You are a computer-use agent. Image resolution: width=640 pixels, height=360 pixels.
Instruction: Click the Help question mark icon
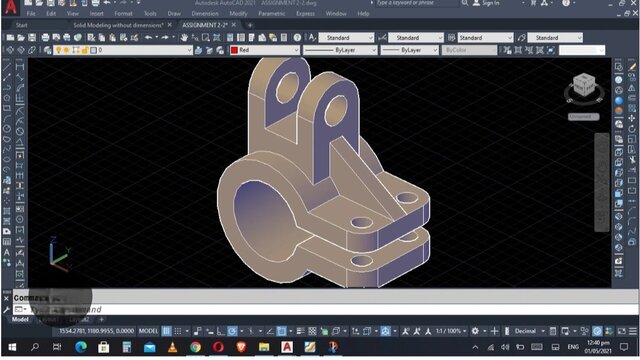297,38
